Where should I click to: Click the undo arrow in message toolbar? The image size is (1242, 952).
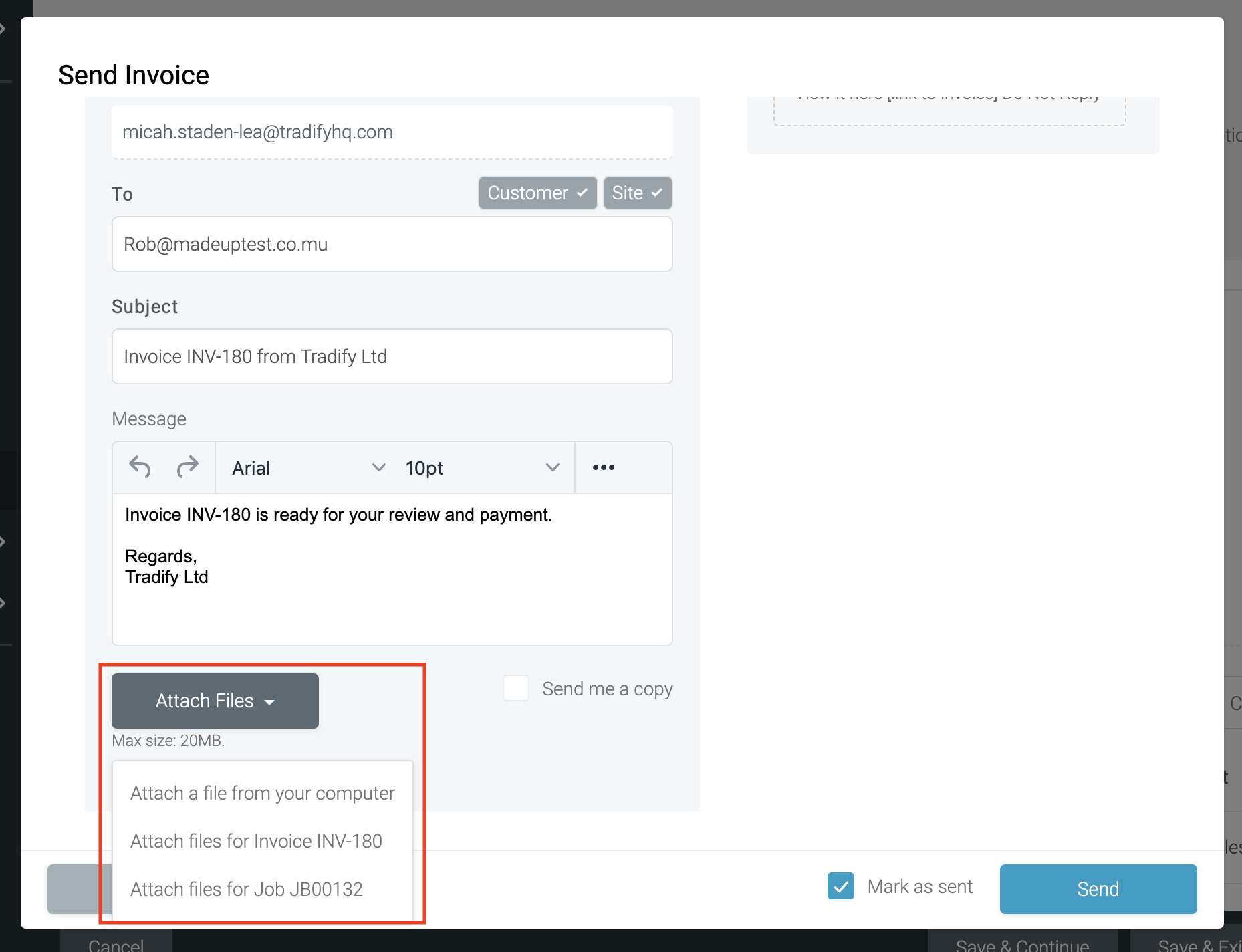click(x=140, y=467)
